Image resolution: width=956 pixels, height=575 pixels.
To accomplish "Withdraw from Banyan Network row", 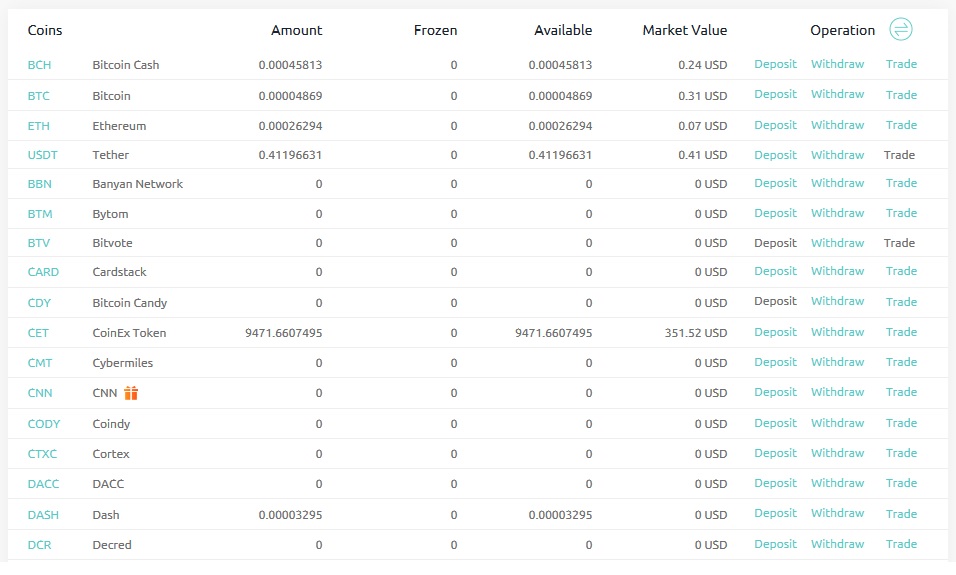I will pos(837,183).
